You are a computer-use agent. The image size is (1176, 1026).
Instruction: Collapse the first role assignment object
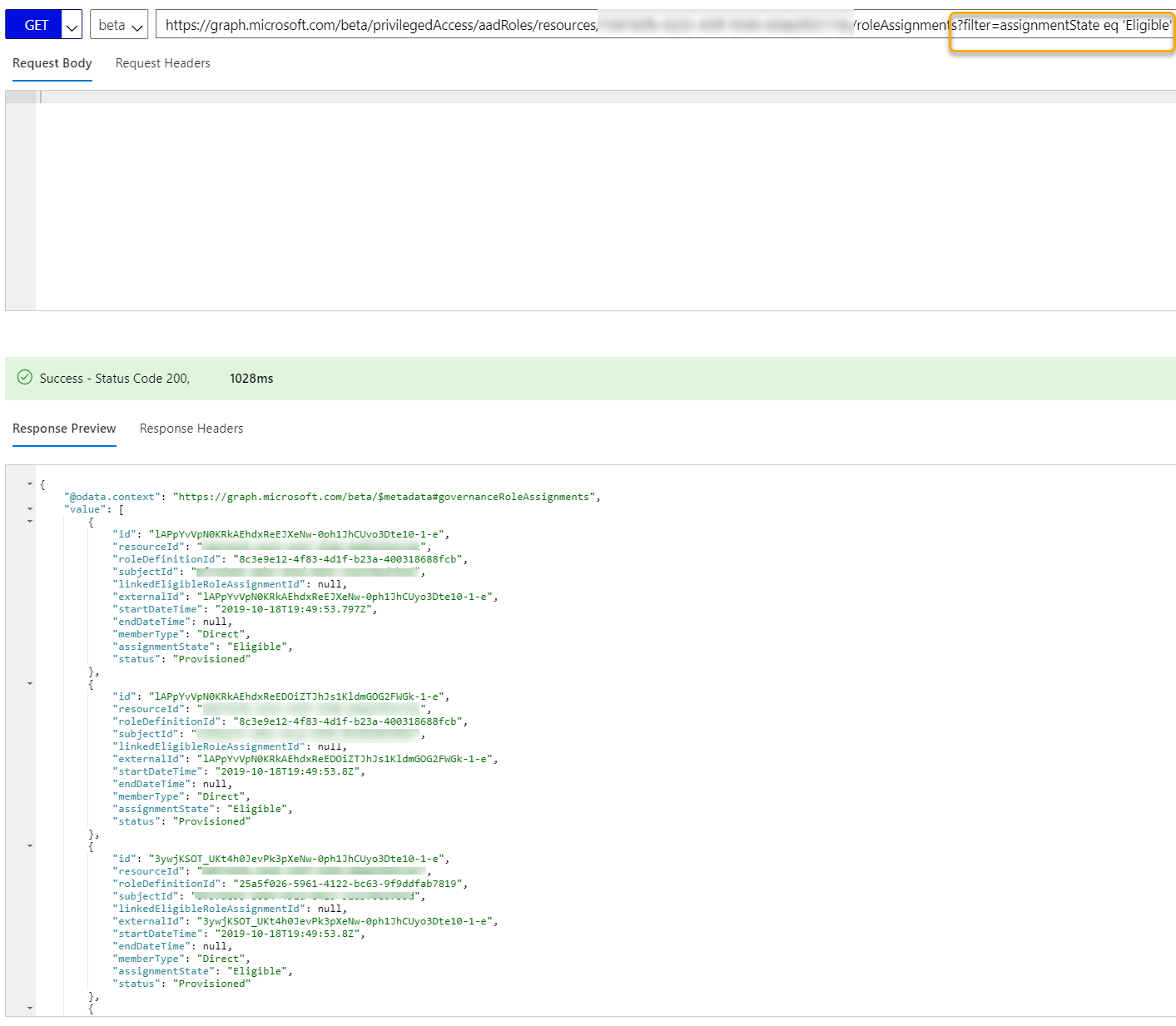31,521
